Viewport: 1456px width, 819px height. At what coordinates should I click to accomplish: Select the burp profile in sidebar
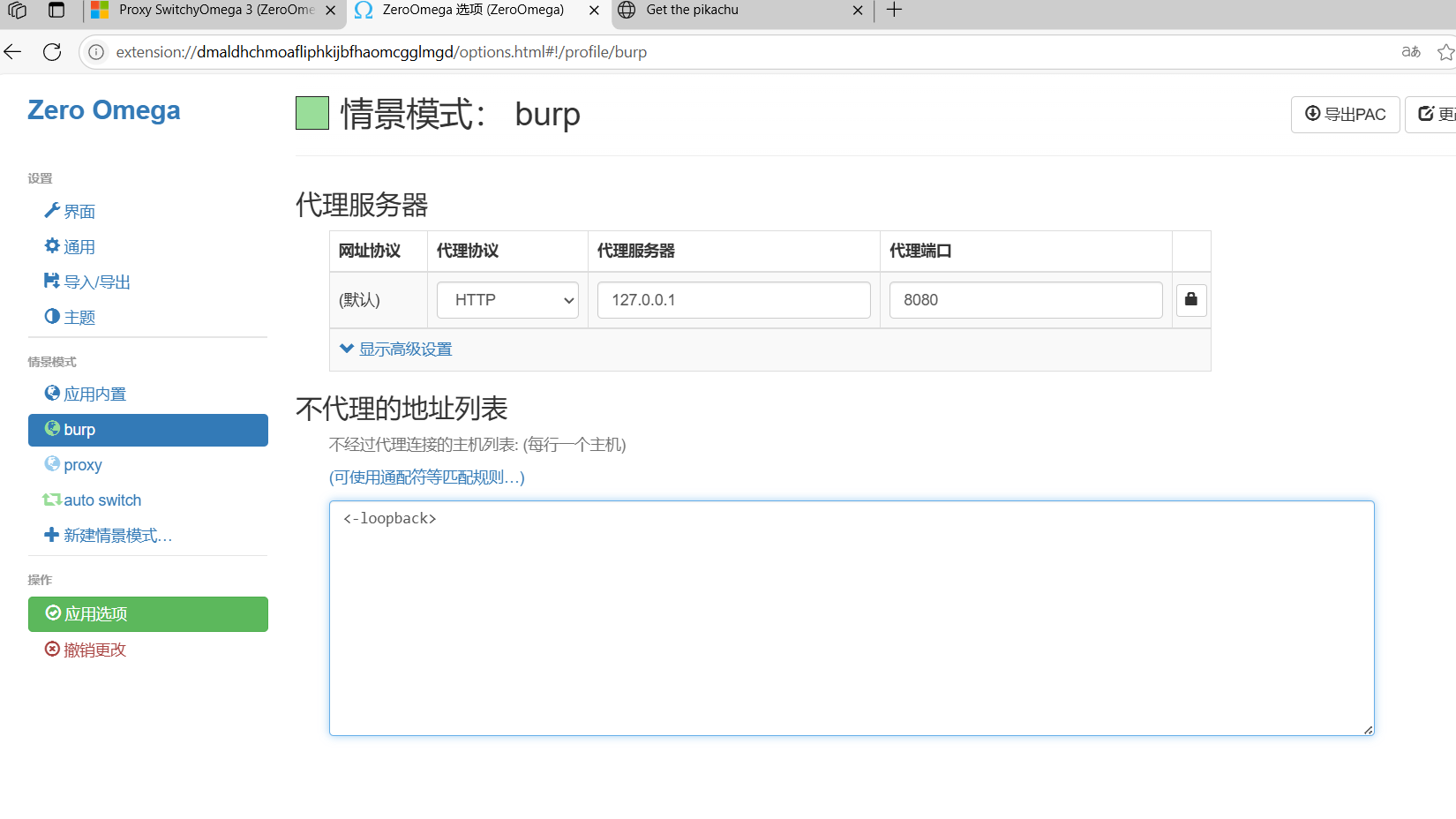click(148, 430)
